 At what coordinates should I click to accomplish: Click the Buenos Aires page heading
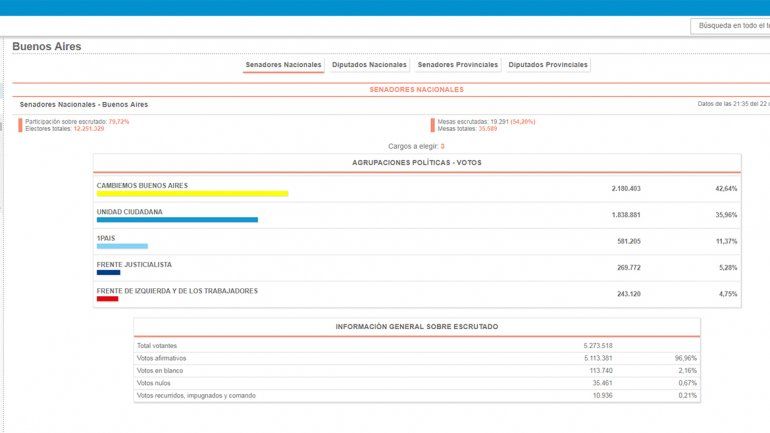point(47,46)
